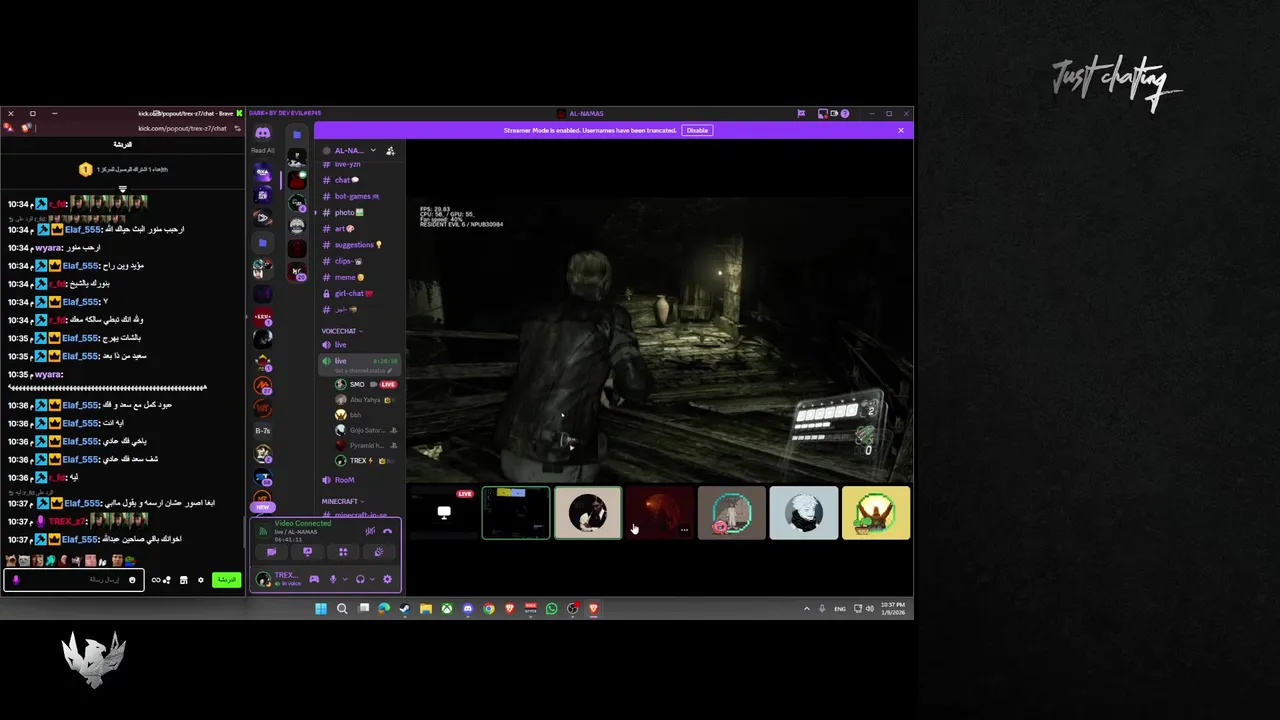Screen dimensions: 1280x720
Task: Open activities button in voice panel
Action: 343,552
